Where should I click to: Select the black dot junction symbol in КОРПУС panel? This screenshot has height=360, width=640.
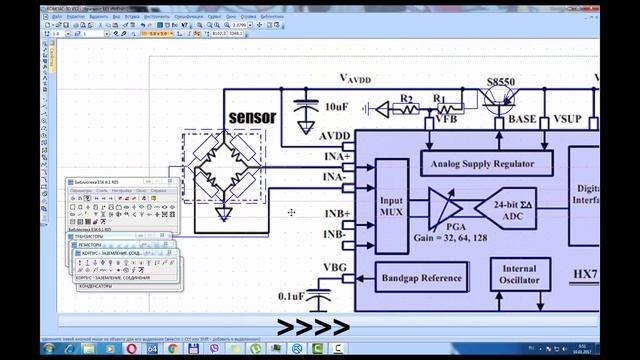pos(118,270)
